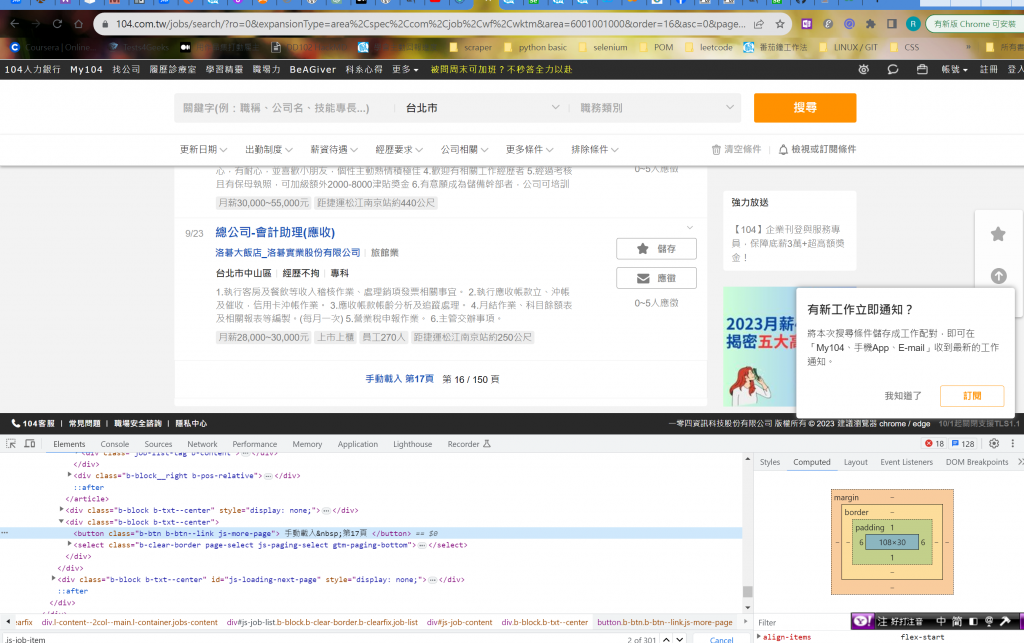This screenshot has width=1024, height=643.
Task: Switch to the Sources tab
Action: [x=158, y=444]
